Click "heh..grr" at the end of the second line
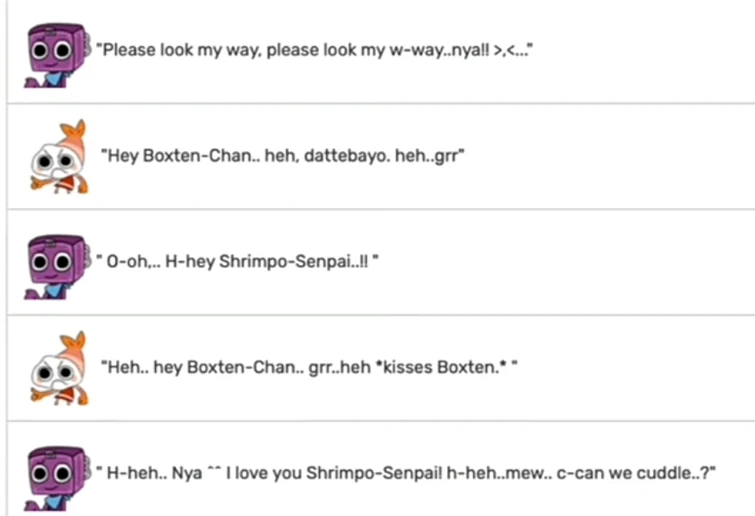 coord(436,155)
